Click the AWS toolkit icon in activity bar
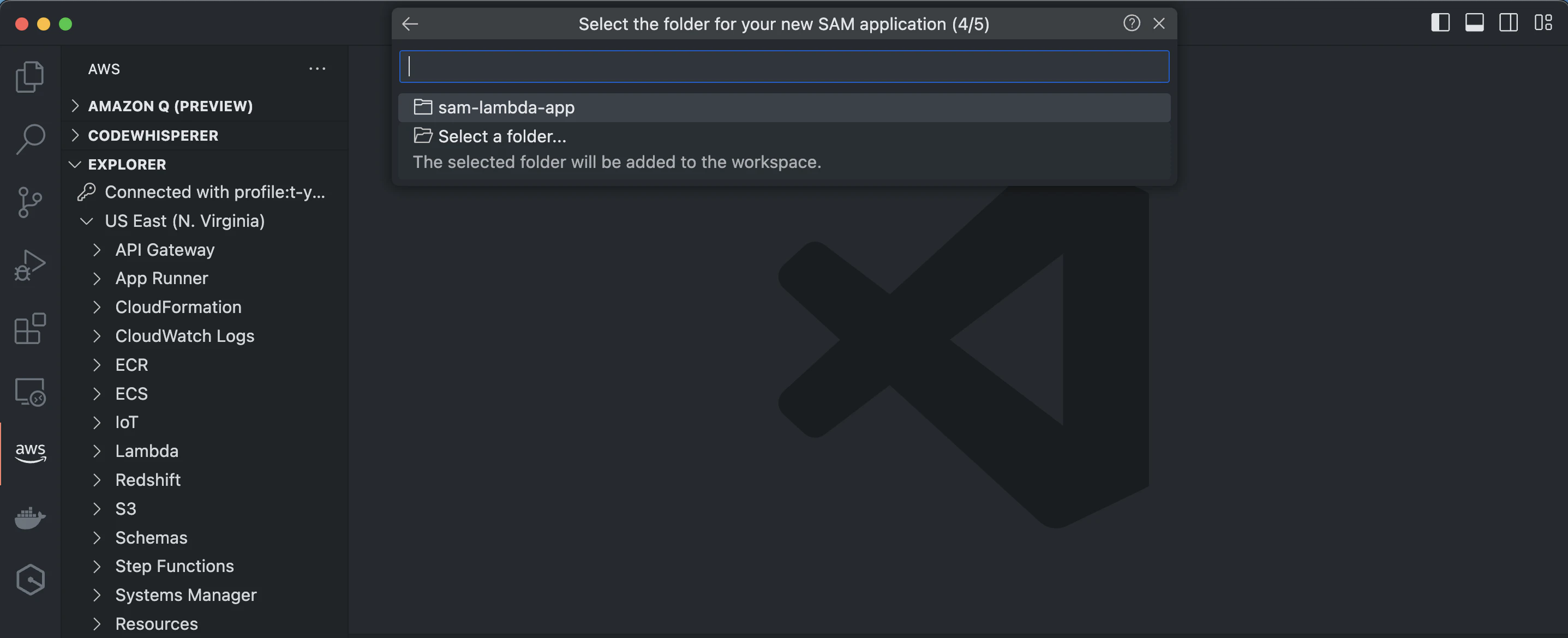 (30, 454)
